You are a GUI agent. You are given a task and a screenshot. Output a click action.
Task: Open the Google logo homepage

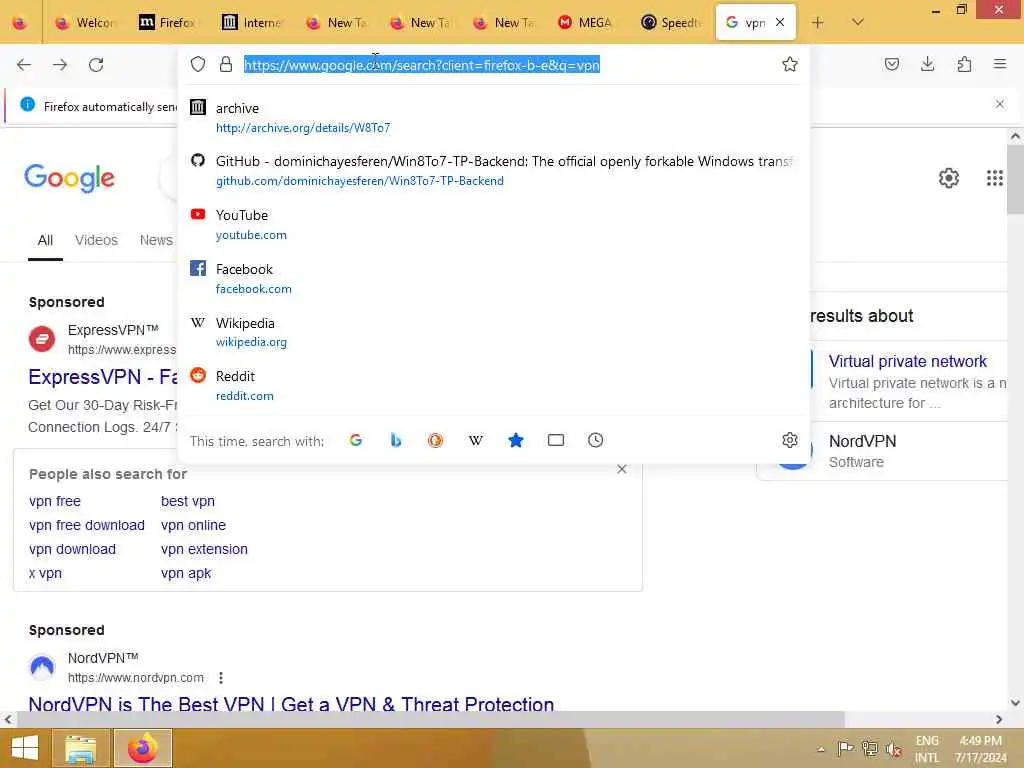click(x=69, y=178)
